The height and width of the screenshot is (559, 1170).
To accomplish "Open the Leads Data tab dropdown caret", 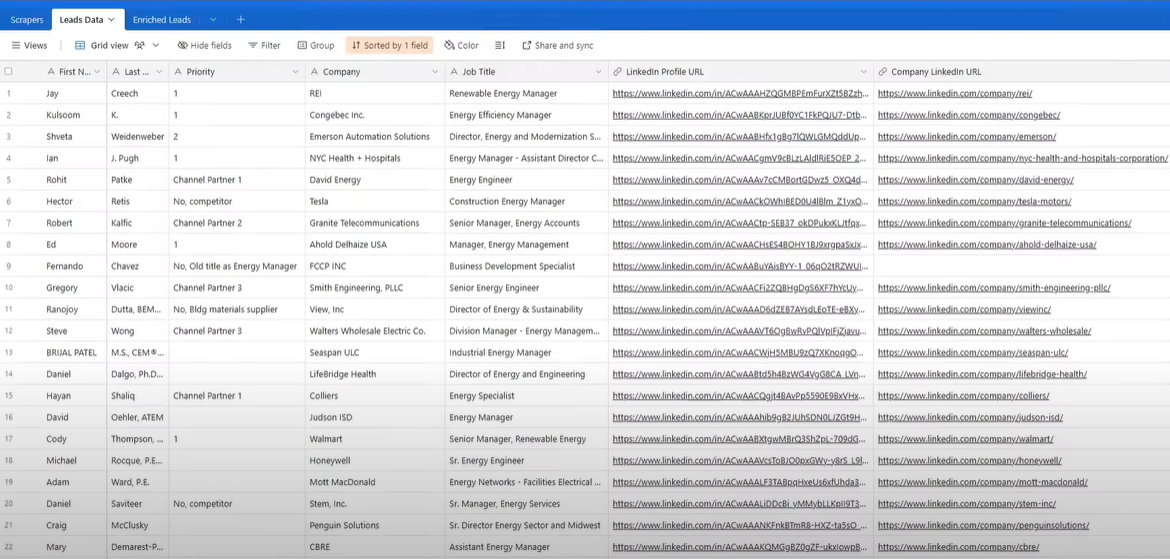I will pyautogui.click(x=112, y=19).
